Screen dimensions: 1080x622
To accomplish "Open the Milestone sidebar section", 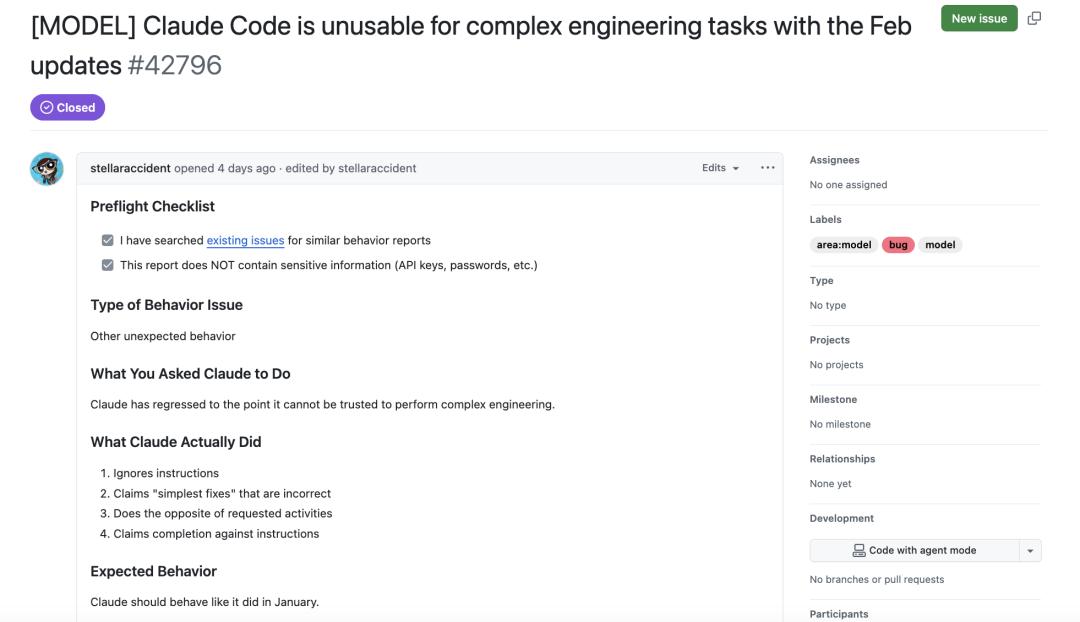I will click(x=831, y=399).
